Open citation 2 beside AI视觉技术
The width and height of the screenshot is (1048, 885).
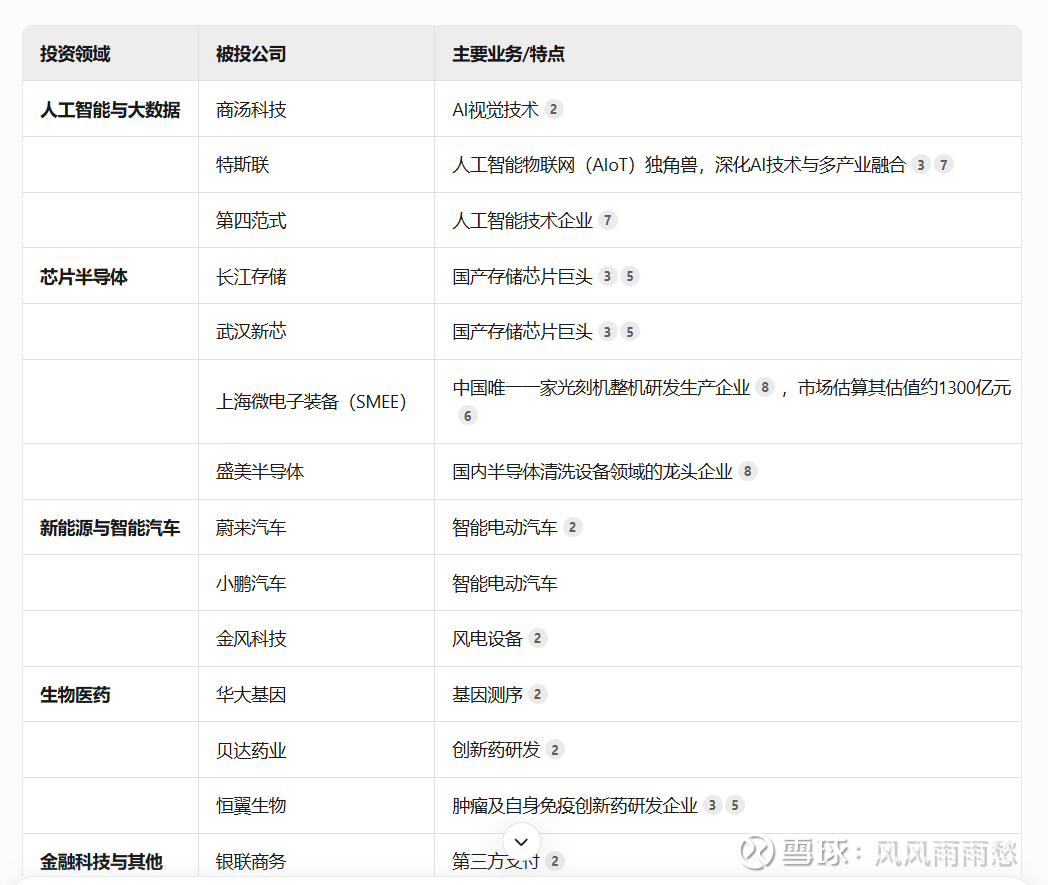pyautogui.click(x=553, y=109)
